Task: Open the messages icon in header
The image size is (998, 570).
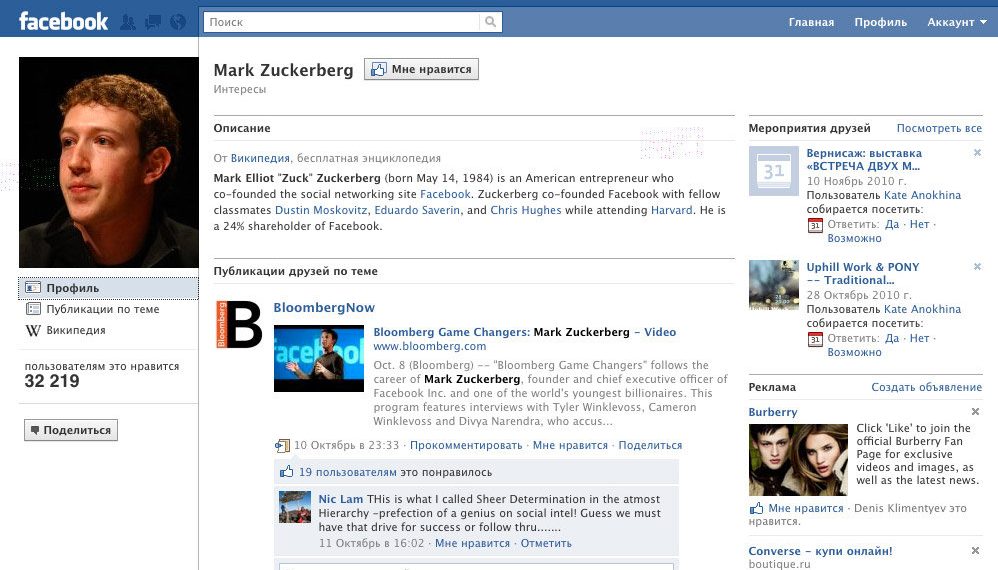Action: 153,22
